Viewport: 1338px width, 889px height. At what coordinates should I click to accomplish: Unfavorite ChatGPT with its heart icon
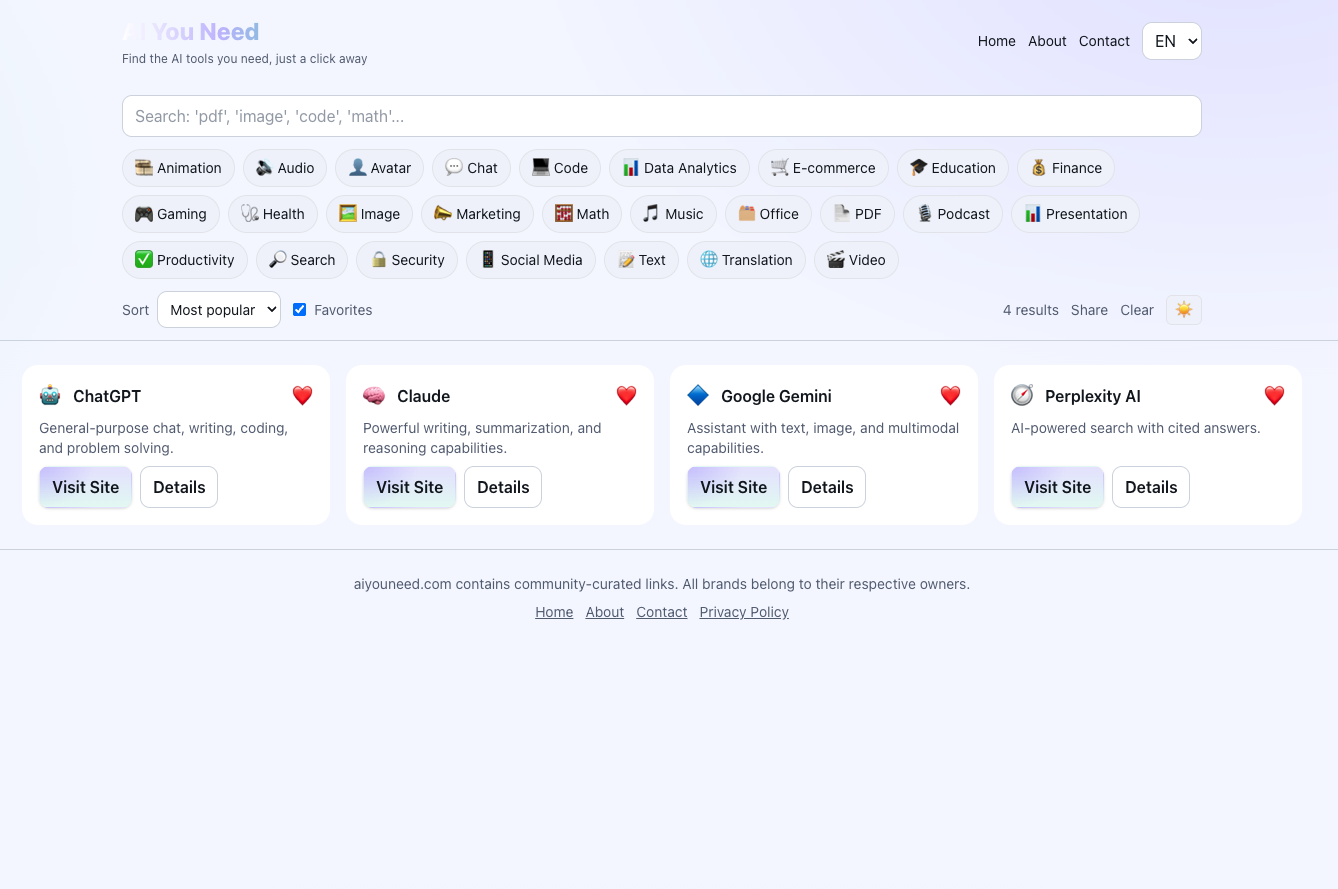tap(302, 396)
